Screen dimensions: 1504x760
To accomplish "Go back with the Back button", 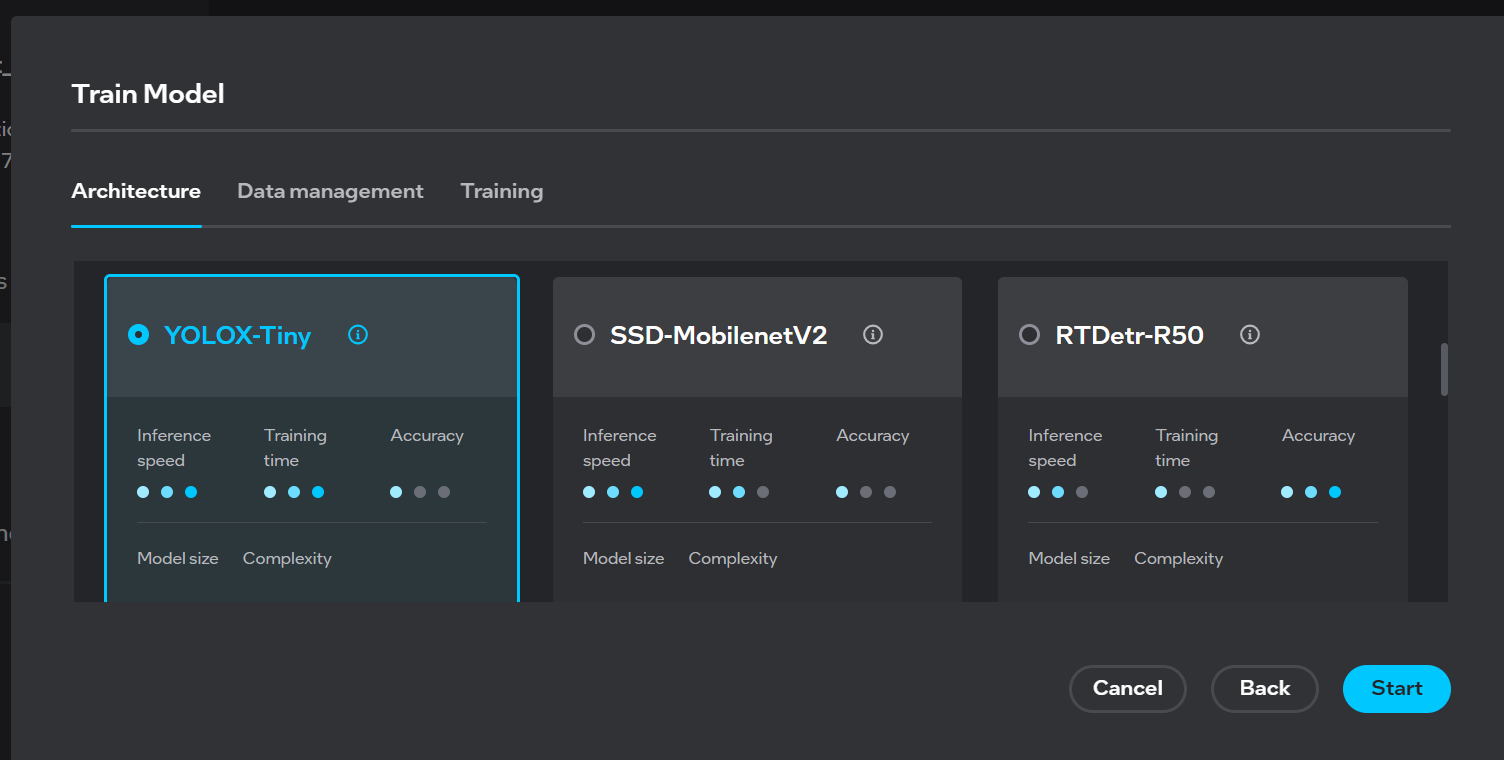I will [x=1265, y=688].
